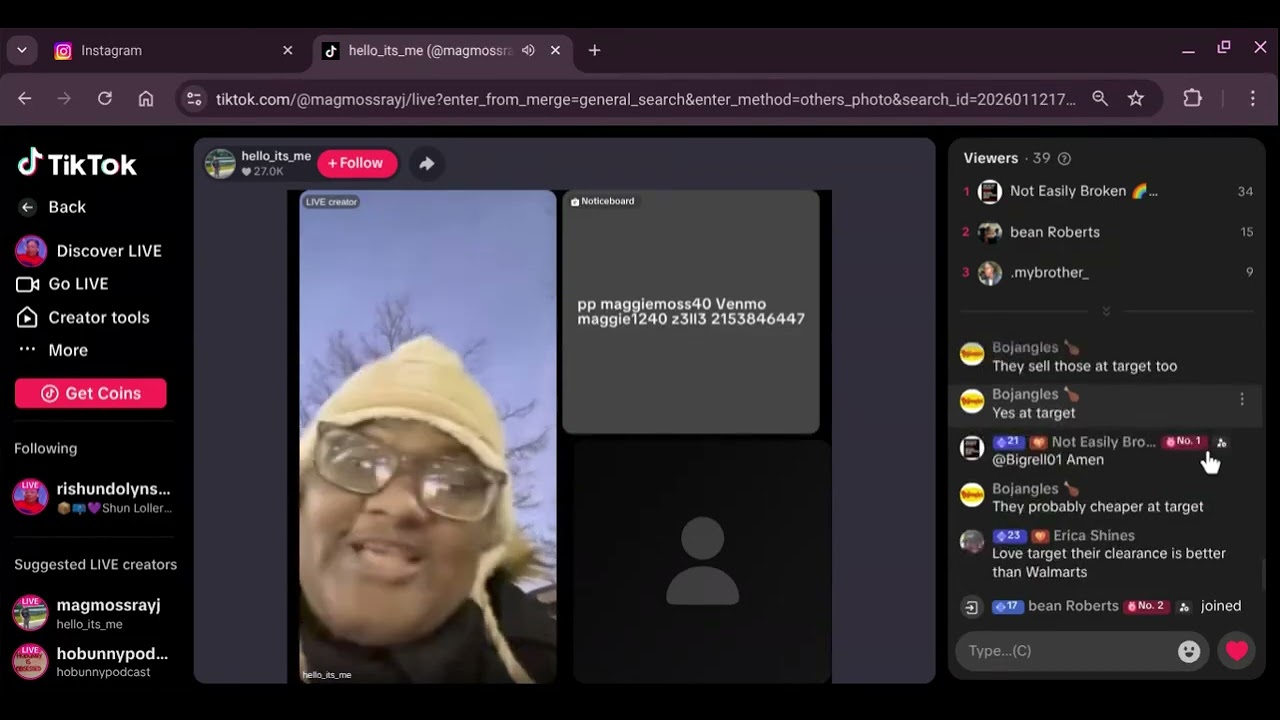Open Erica Shines commenter name
This screenshot has height=720, width=1280.
coord(1093,535)
